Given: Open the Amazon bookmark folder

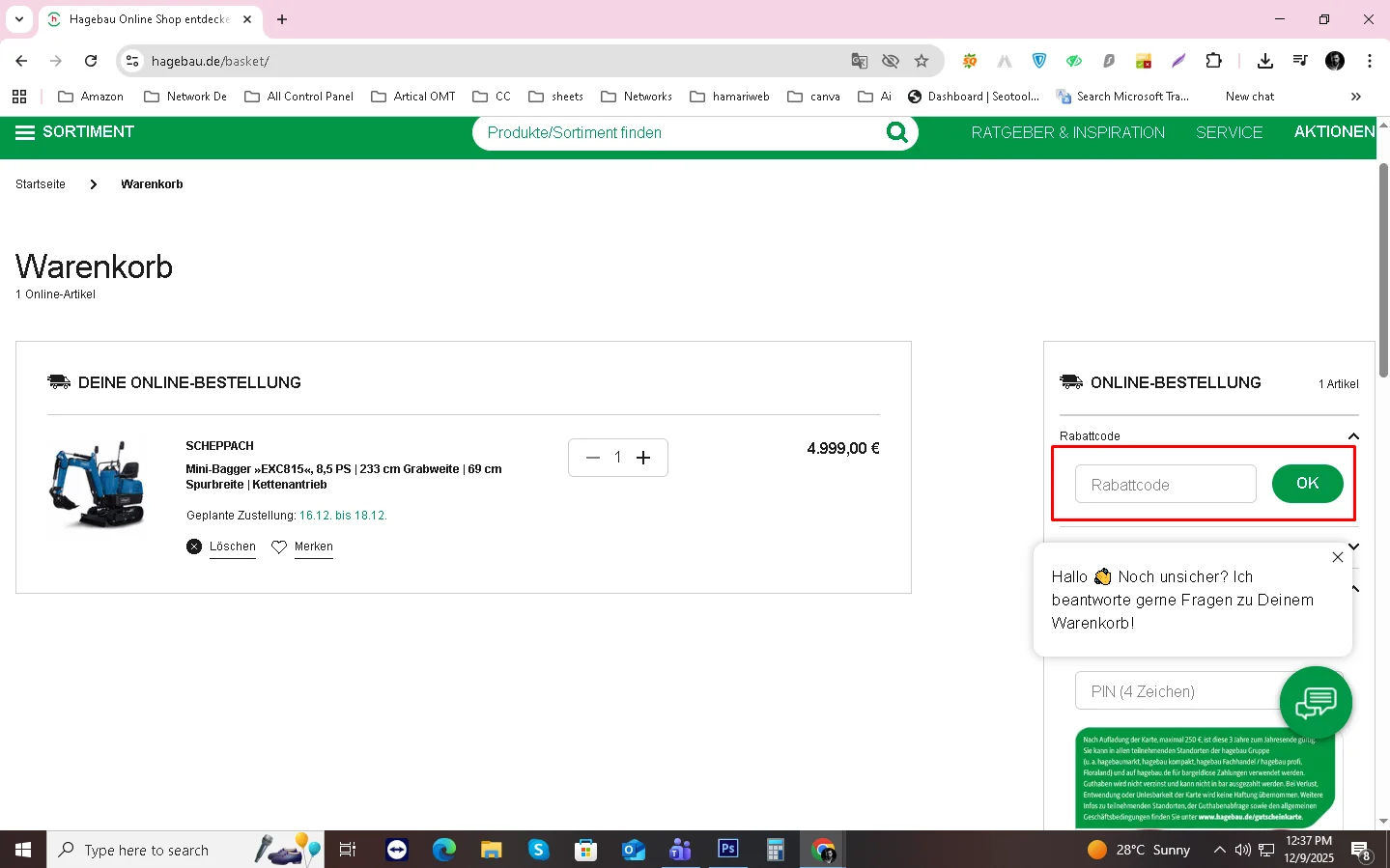Looking at the screenshot, I should point(91,97).
